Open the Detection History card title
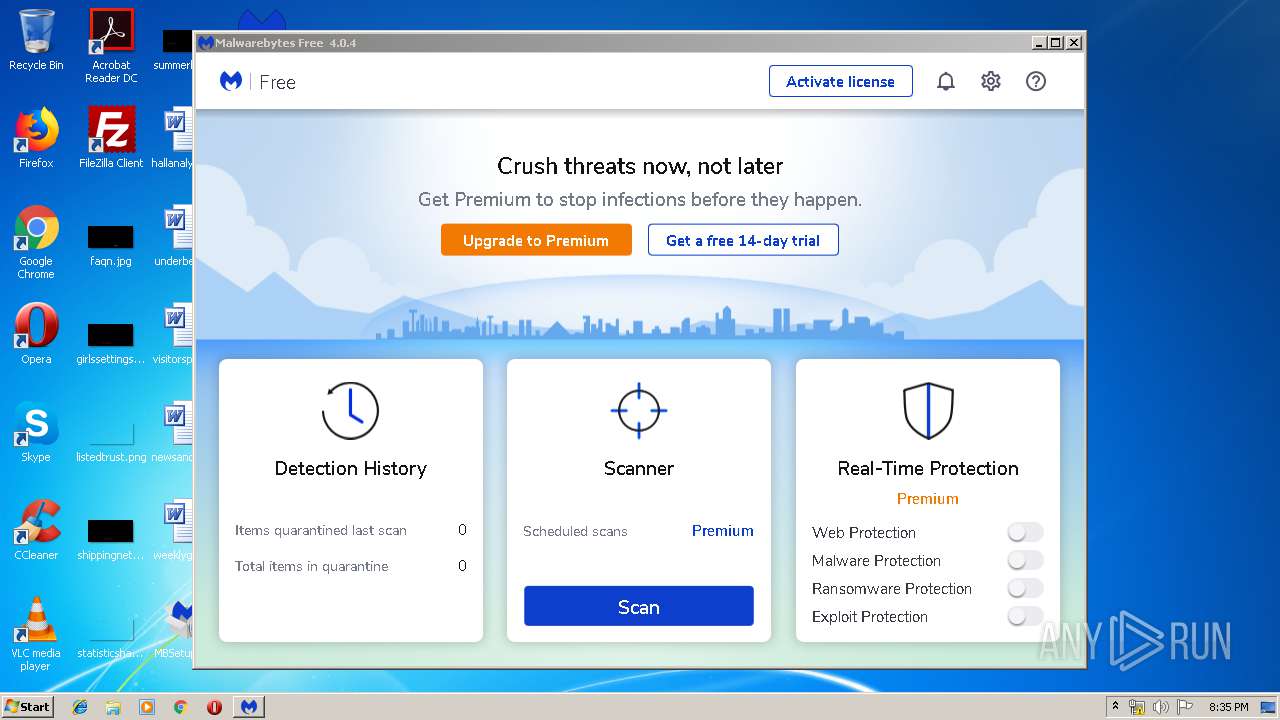Image resolution: width=1280 pixels, height=720 pixels. (350, 468)
